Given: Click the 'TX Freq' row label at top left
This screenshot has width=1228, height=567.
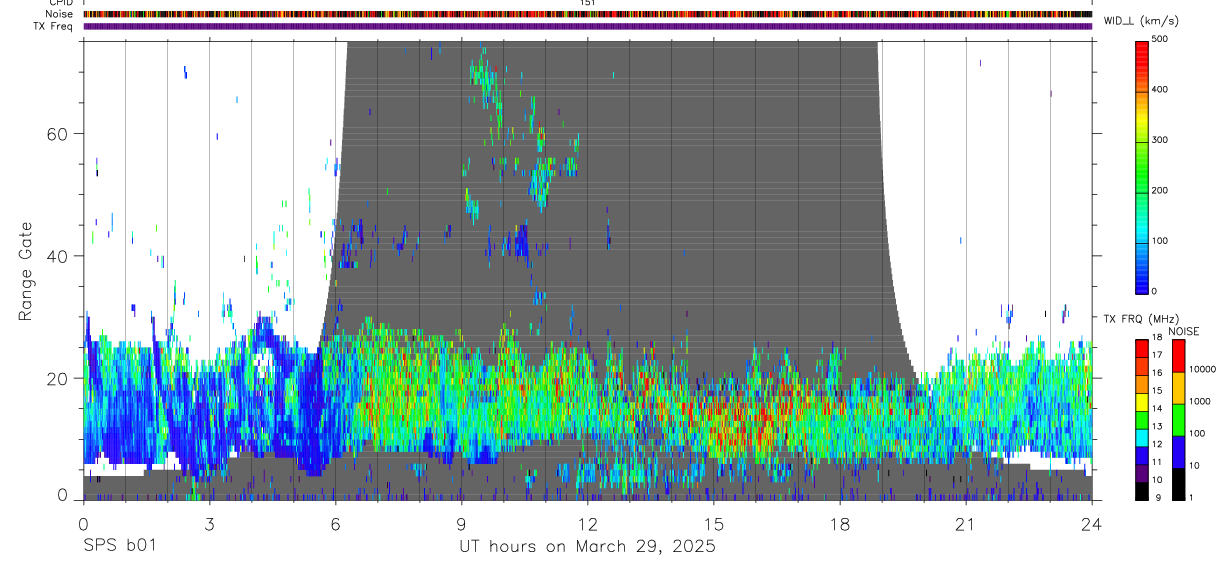Looking at the screenshot, I should (x=53, y=26).
